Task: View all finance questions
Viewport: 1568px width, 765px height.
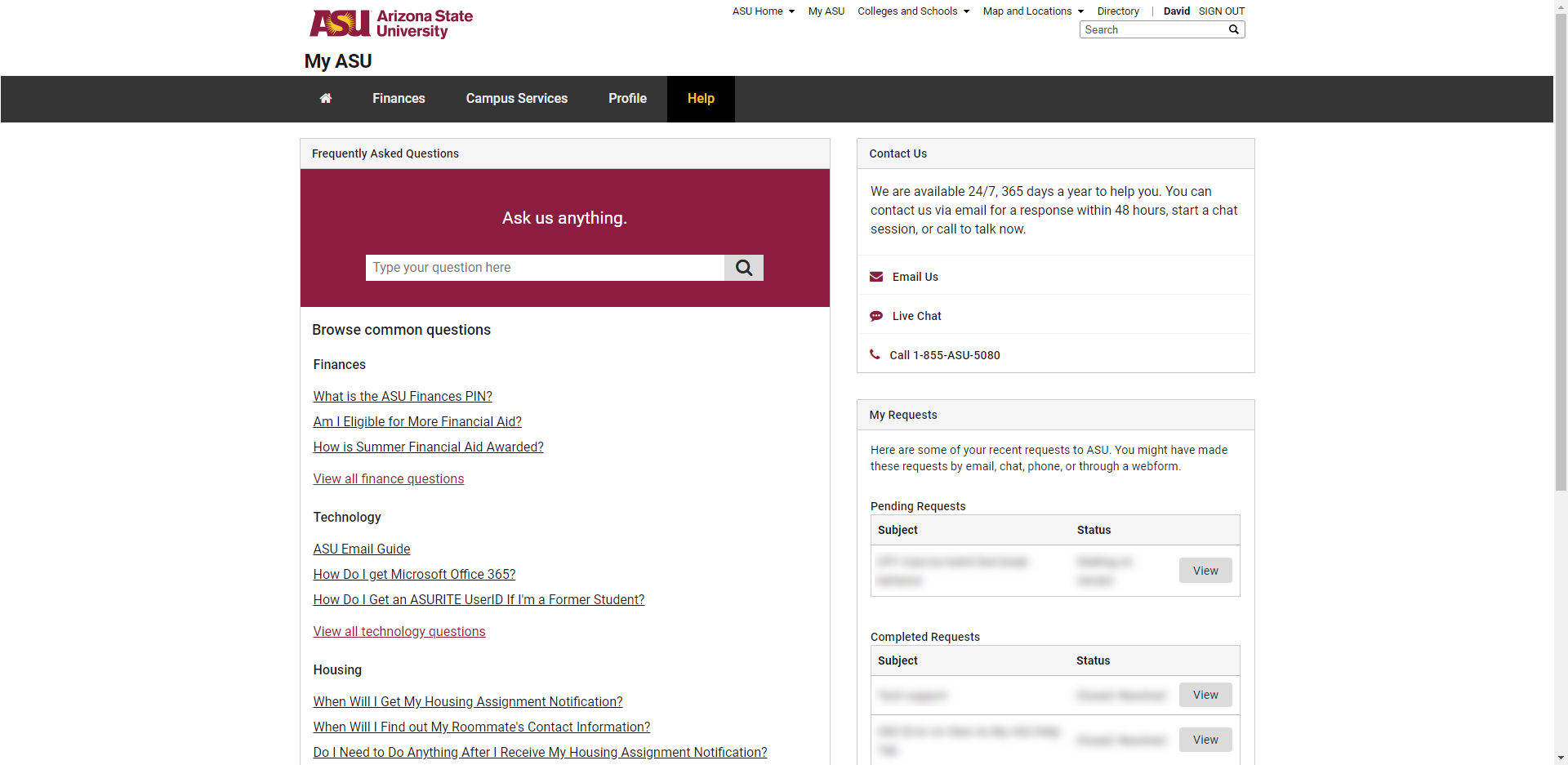Action: pyautogui.click(x=389, y=479)
